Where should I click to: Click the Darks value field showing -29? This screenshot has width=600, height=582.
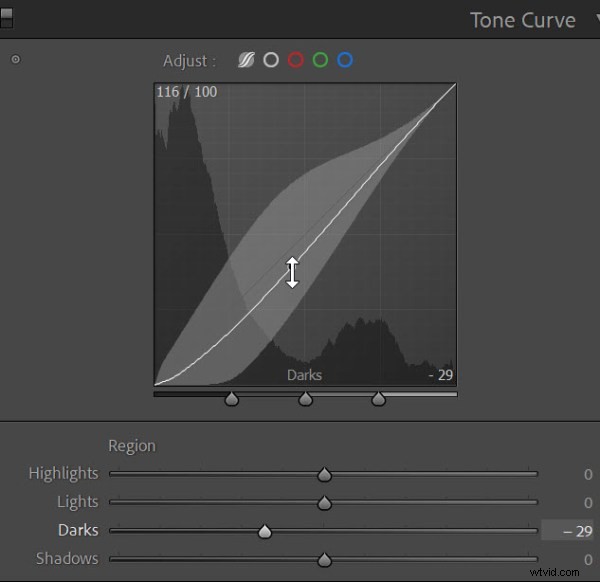click(567, 530)
